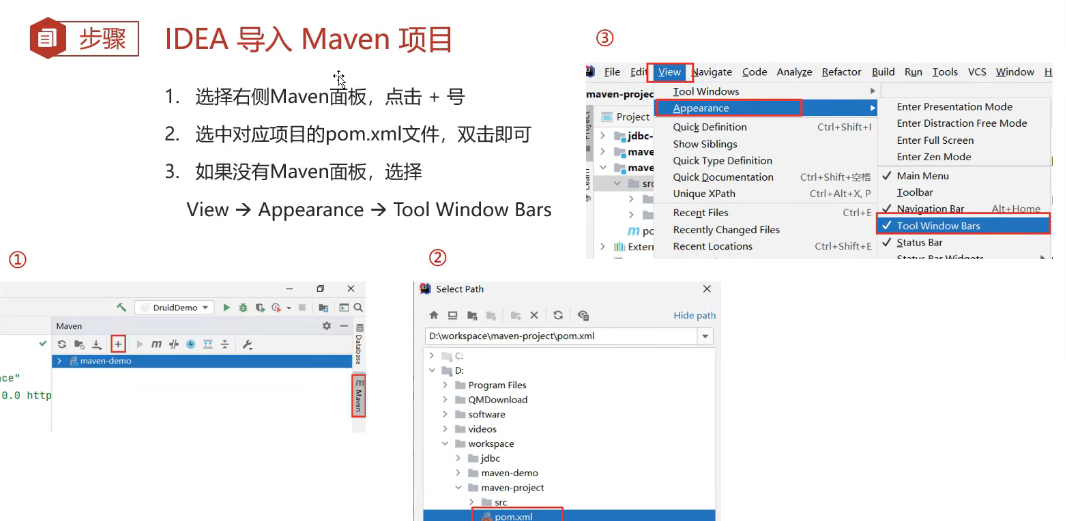The image size is (1066, 521).
Task: Open Maven Settings wrench icon
Action: [247, 344]
